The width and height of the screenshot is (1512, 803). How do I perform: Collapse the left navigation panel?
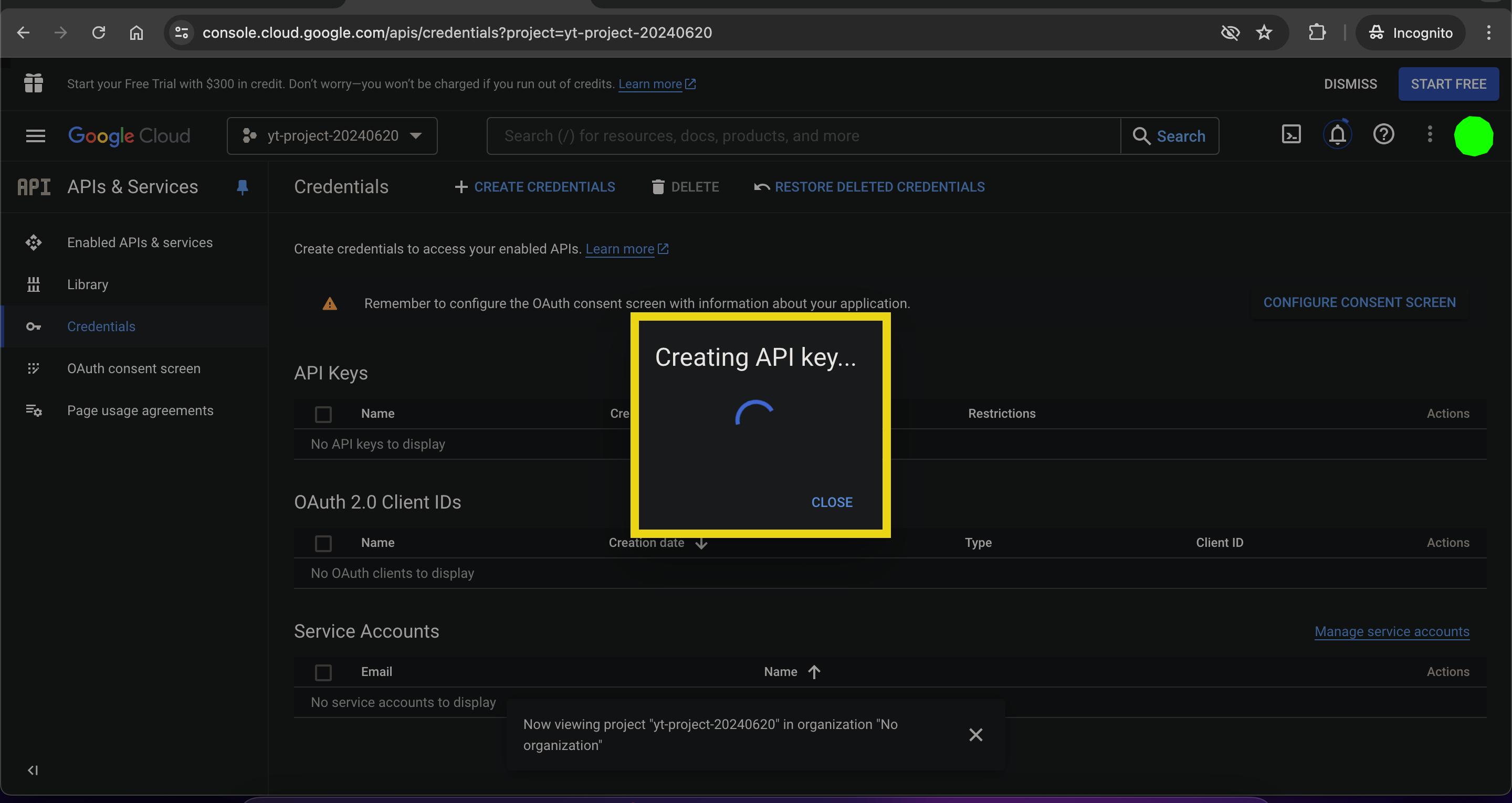[33, 770]
